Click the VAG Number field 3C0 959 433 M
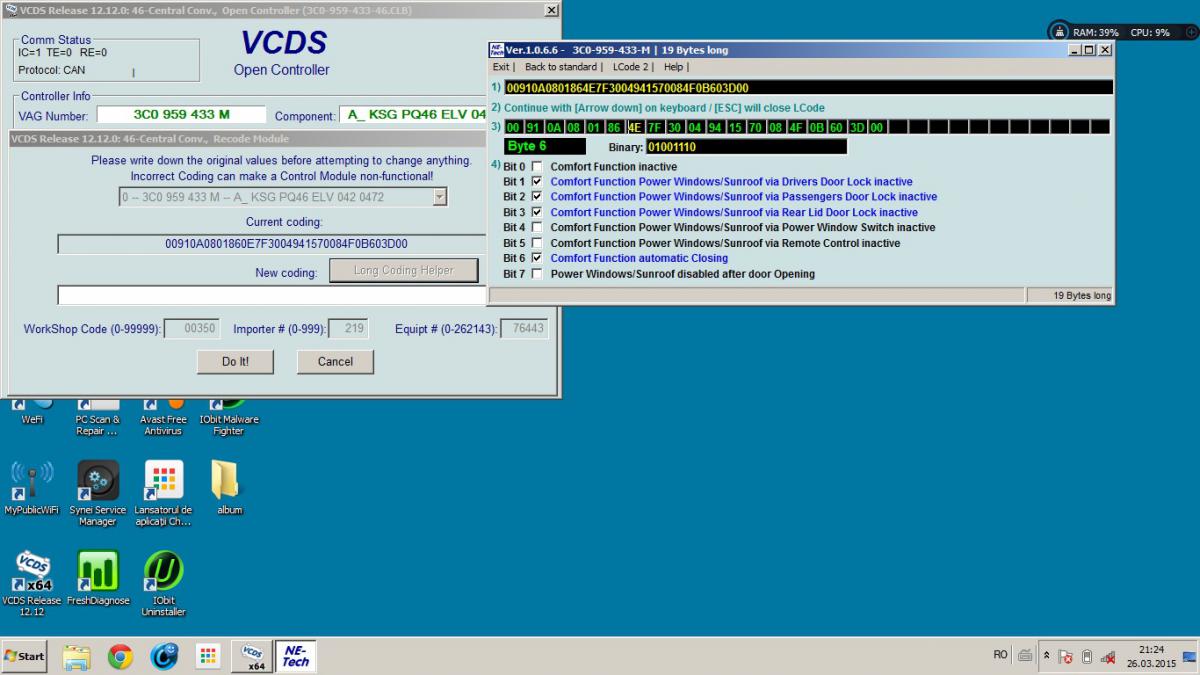This screenshot has height=675, width=1200. click(182, 115)
